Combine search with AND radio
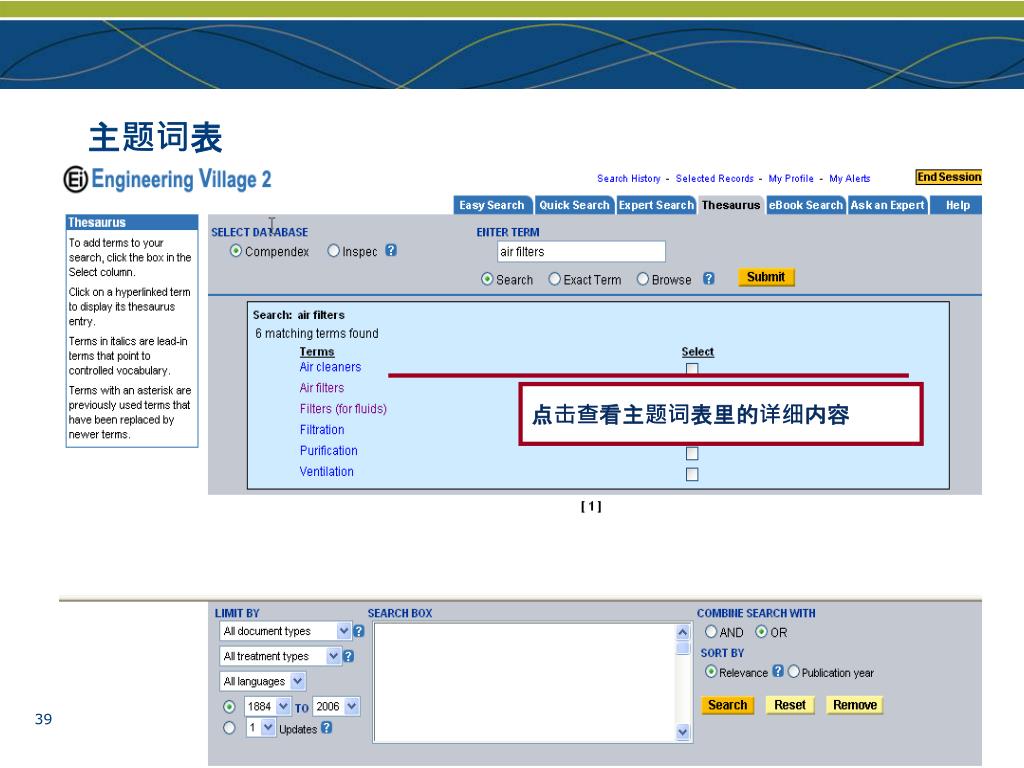This screenshot has height=768, width=1024. pos(711,632)
